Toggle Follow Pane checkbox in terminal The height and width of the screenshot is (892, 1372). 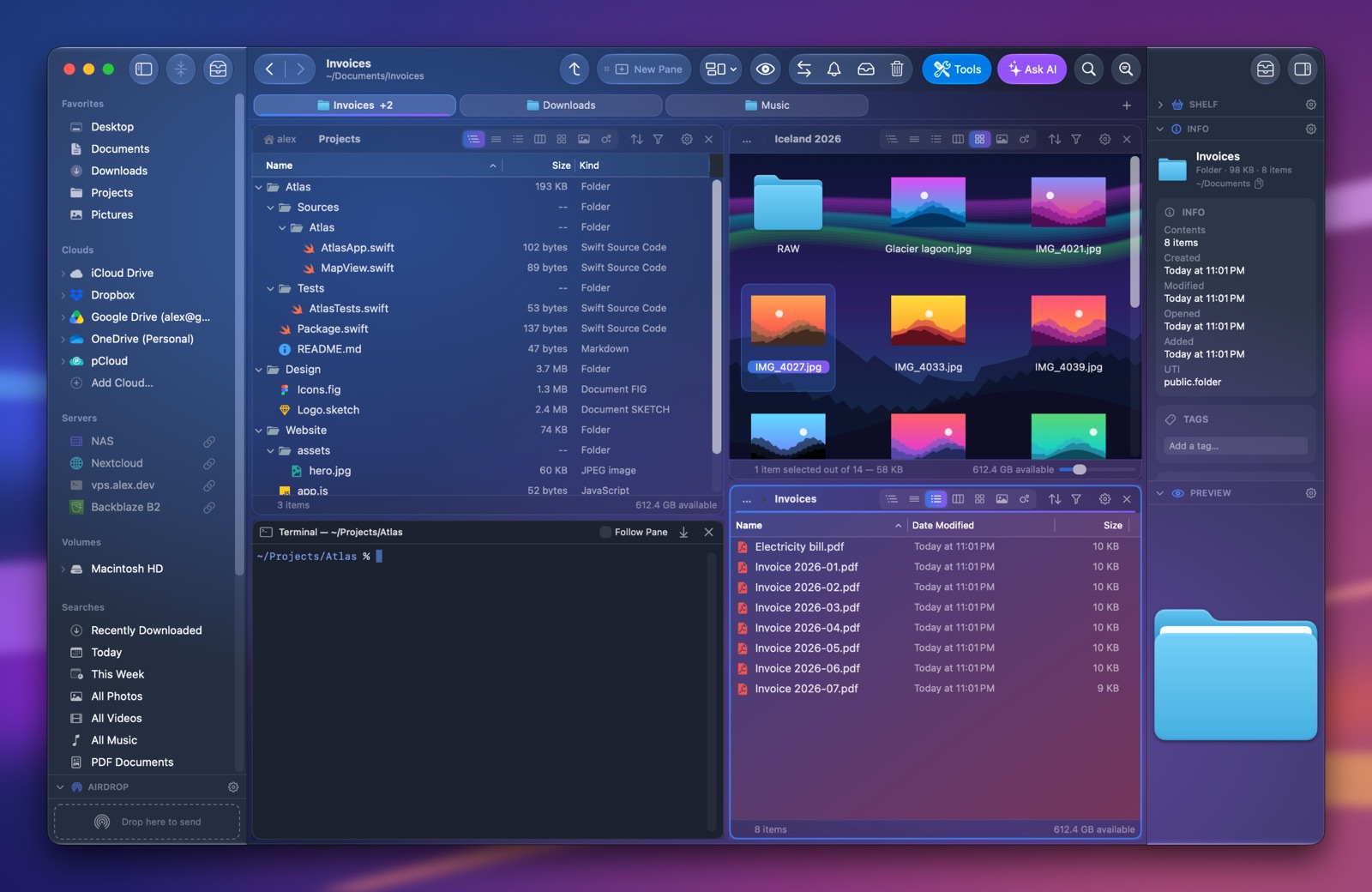tap(605, 533)
